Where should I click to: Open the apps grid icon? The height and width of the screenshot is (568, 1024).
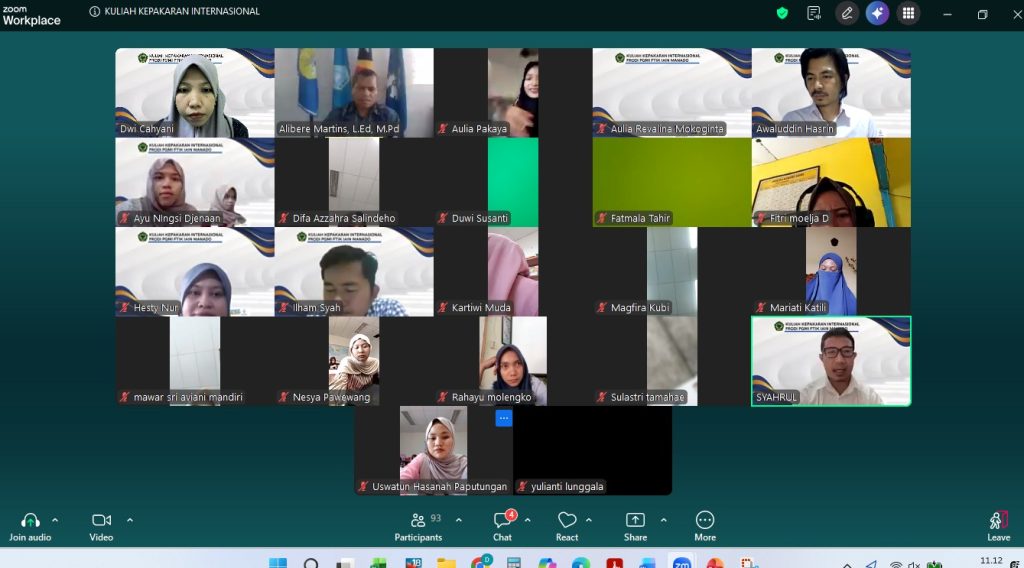[908, 13]
